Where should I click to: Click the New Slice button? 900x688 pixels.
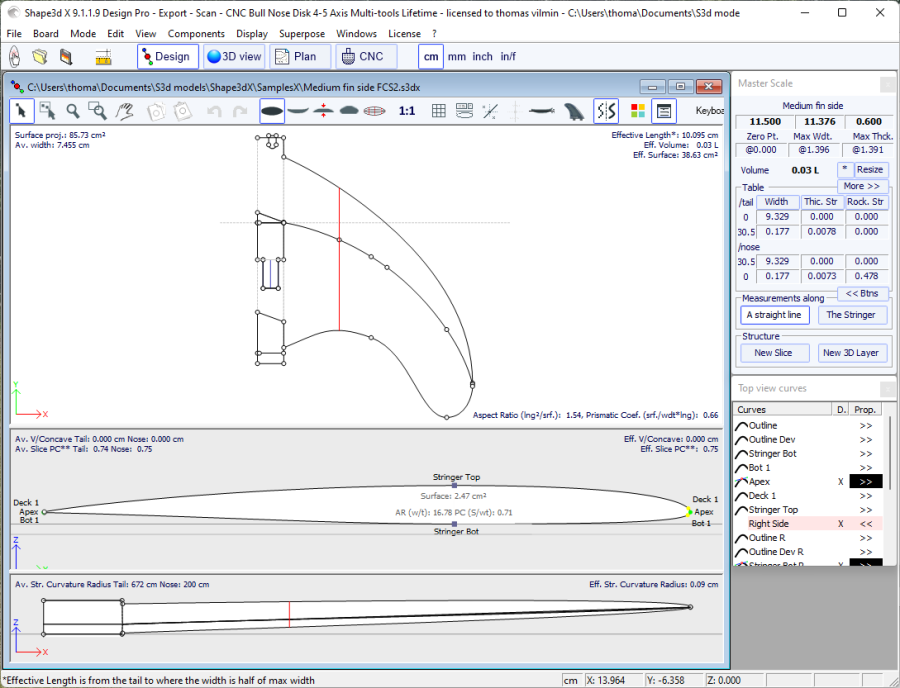pos(773,353)
